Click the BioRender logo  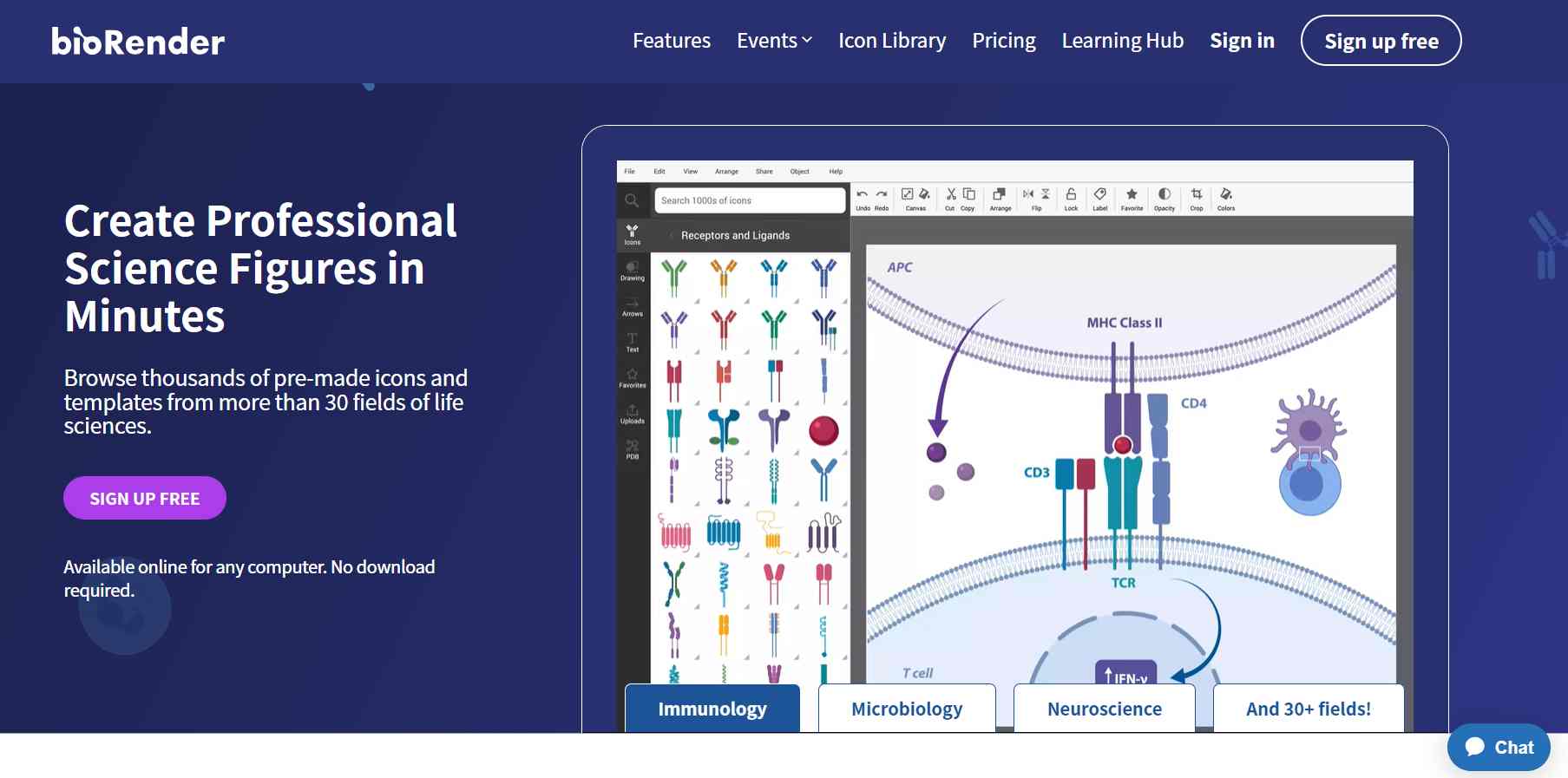point(138,41)
